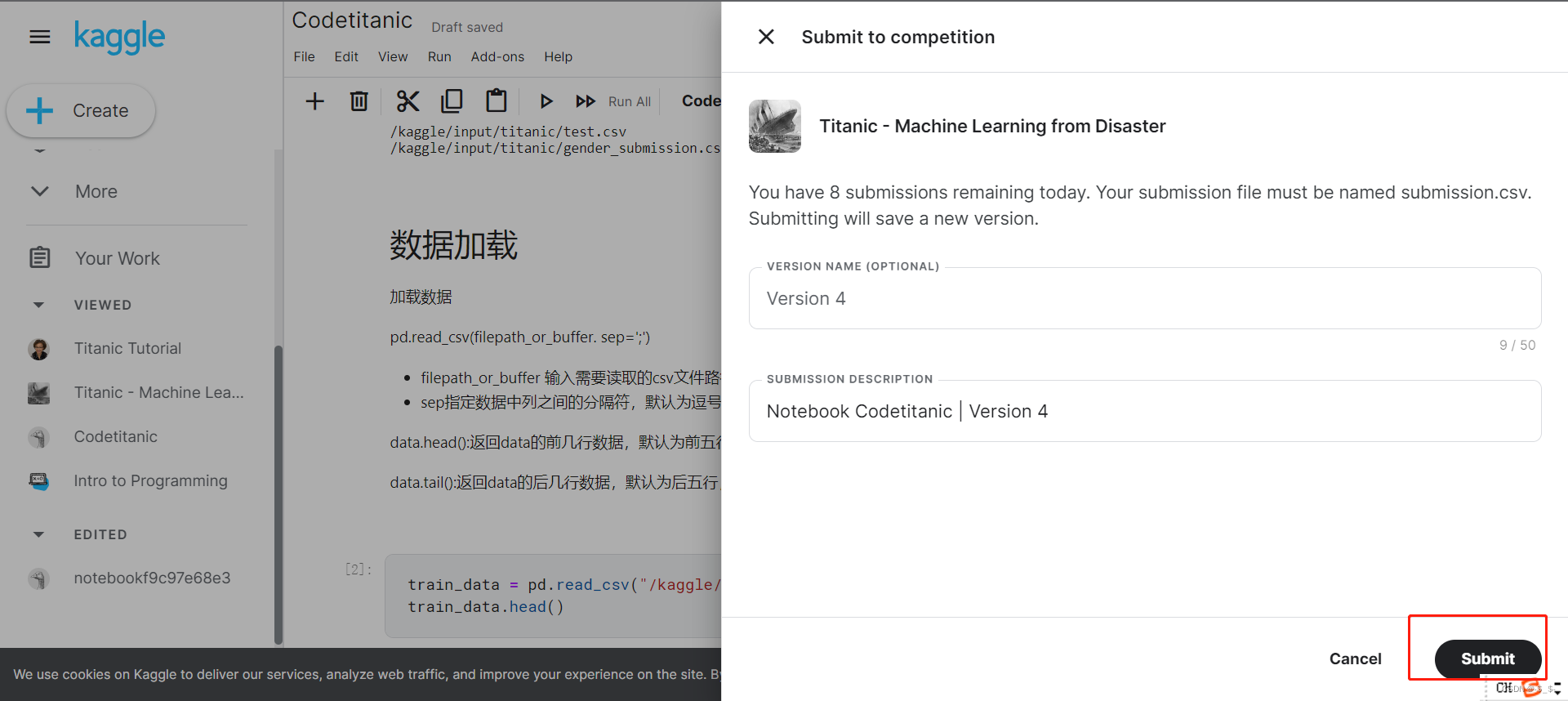This screenshot has width=1568, height=701.
Task: Open Titanic Tutorial from viewed list
Action: [127, 348]
